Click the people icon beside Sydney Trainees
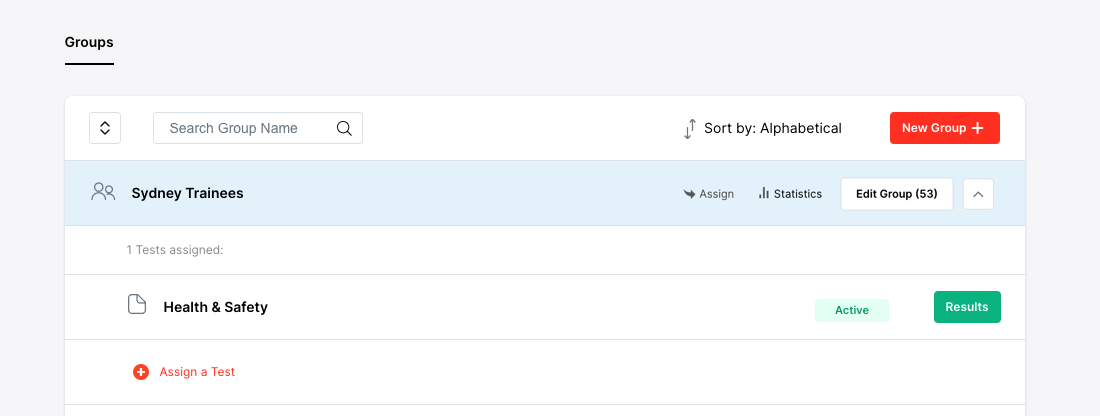This screenshot has width=1100, height=416. [x=103, y=192]
